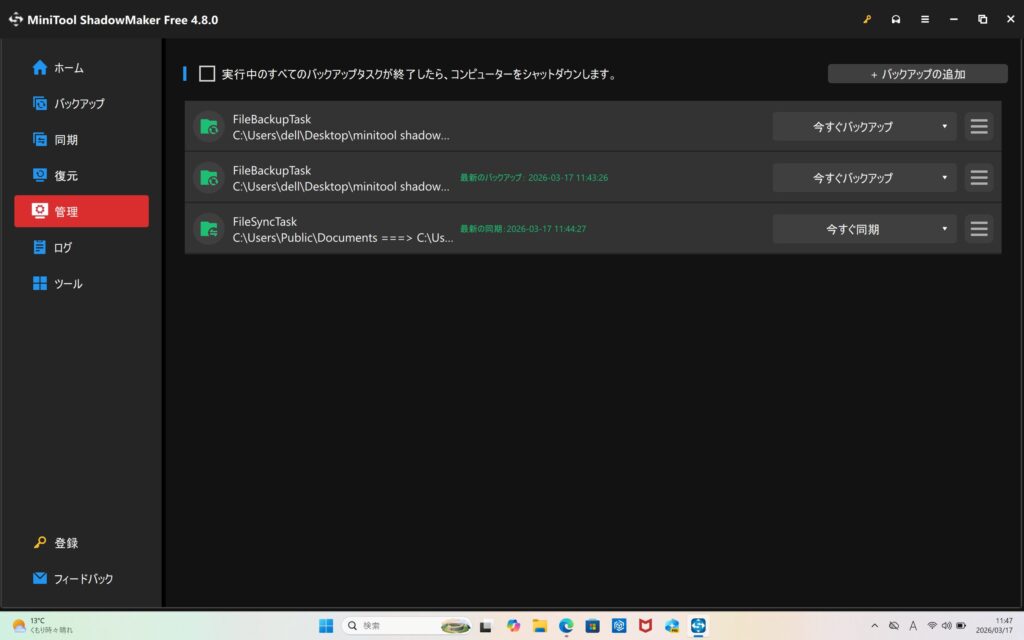Open hamburger menu for FileSyncTask

tap(979, 229)
